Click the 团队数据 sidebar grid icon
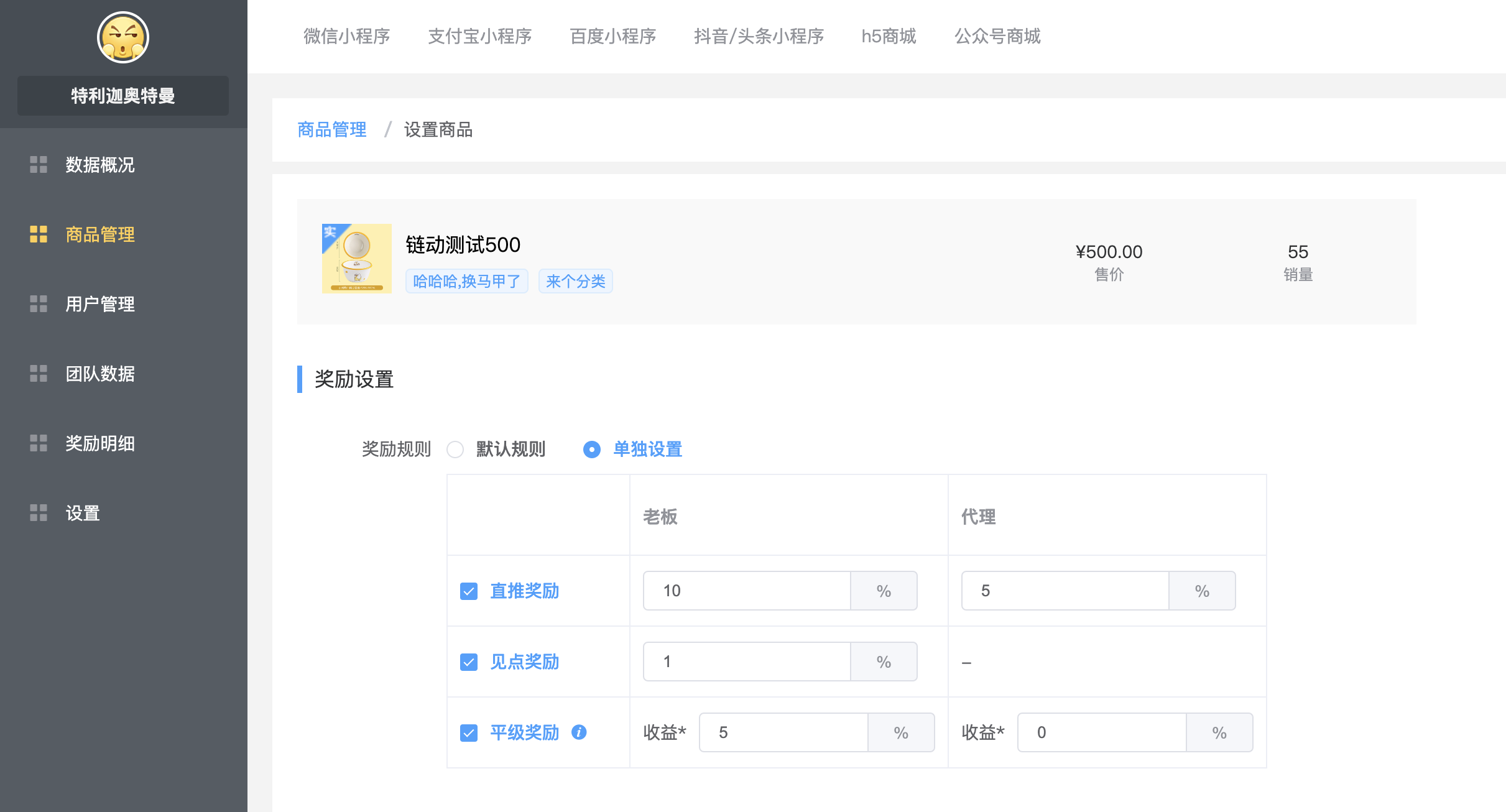 39,374
